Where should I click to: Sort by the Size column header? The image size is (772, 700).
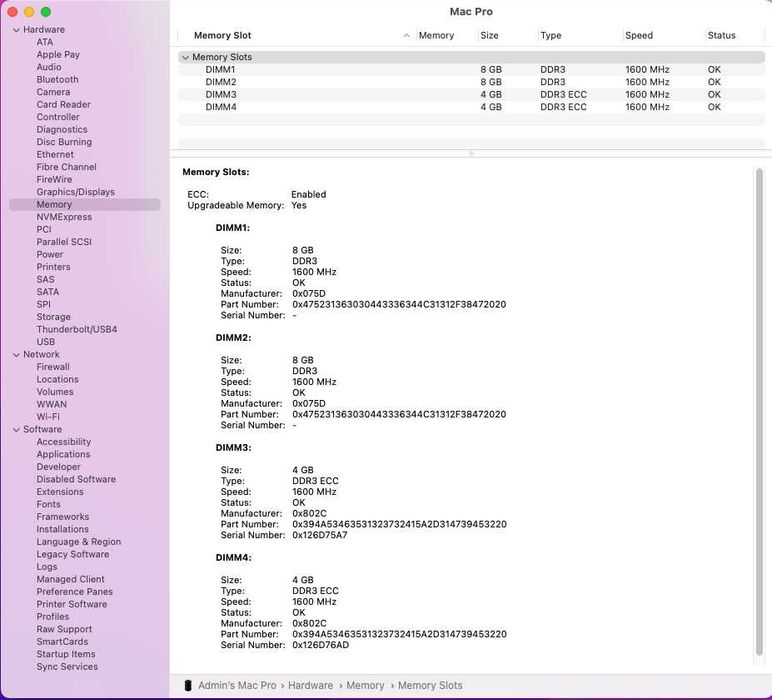point(489,35)
